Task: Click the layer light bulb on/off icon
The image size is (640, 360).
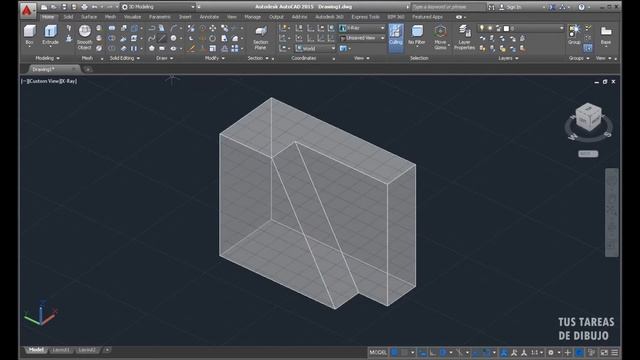Action: 482,28
